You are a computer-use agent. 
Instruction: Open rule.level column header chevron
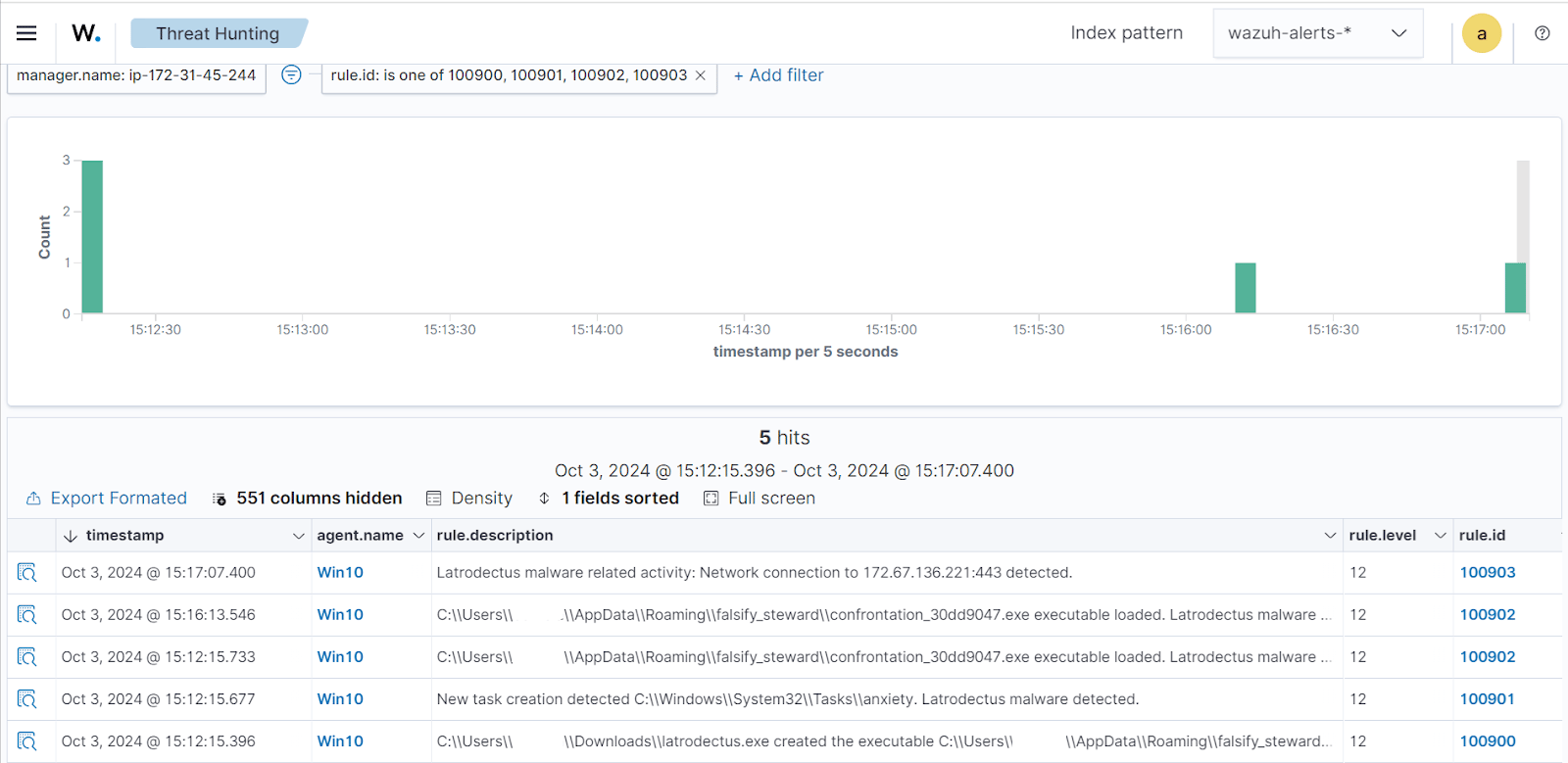click(x=1440, y=536)
